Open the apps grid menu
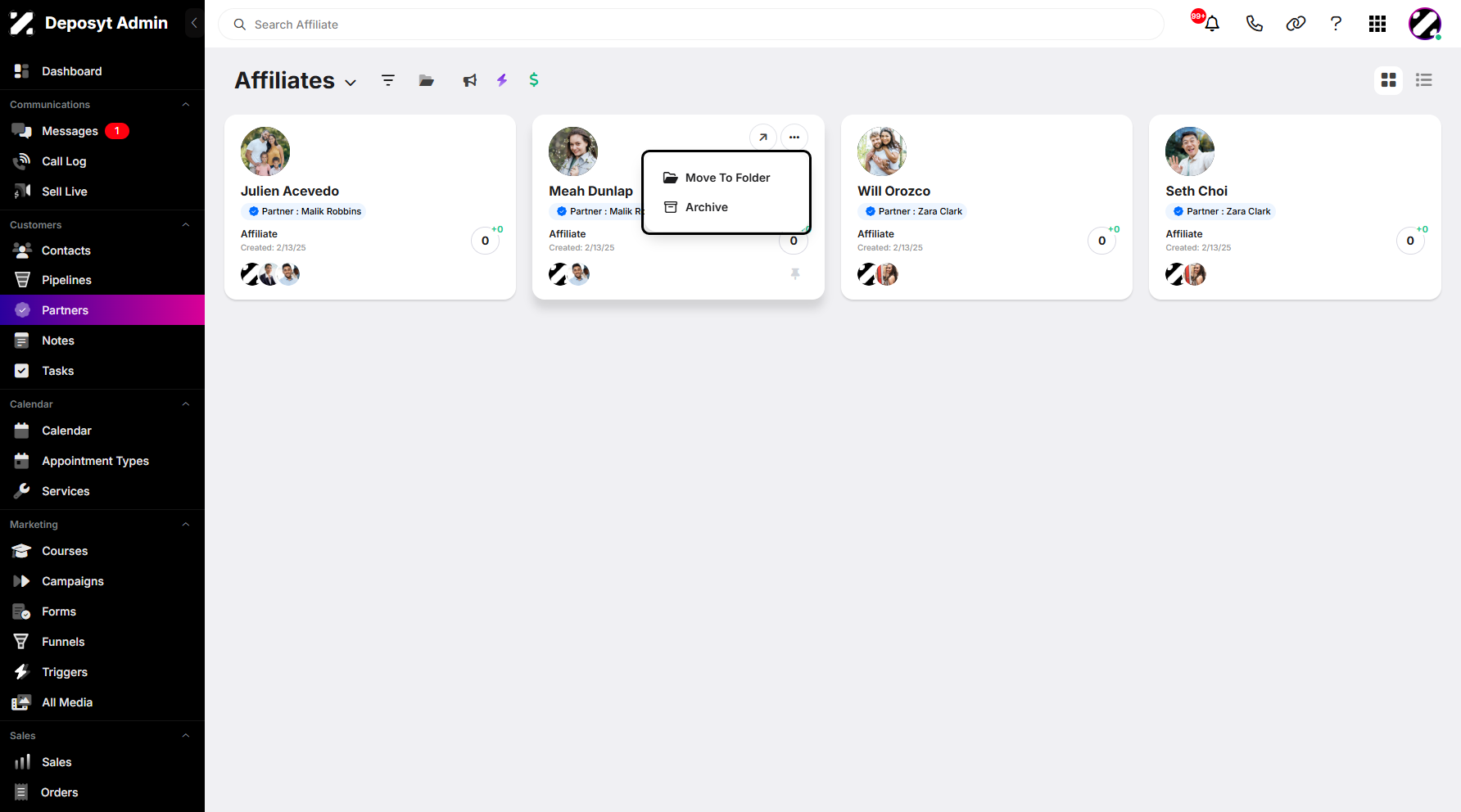This screenshot has height=812, width=1461. pyautogui.click(x=1377, y=24)
